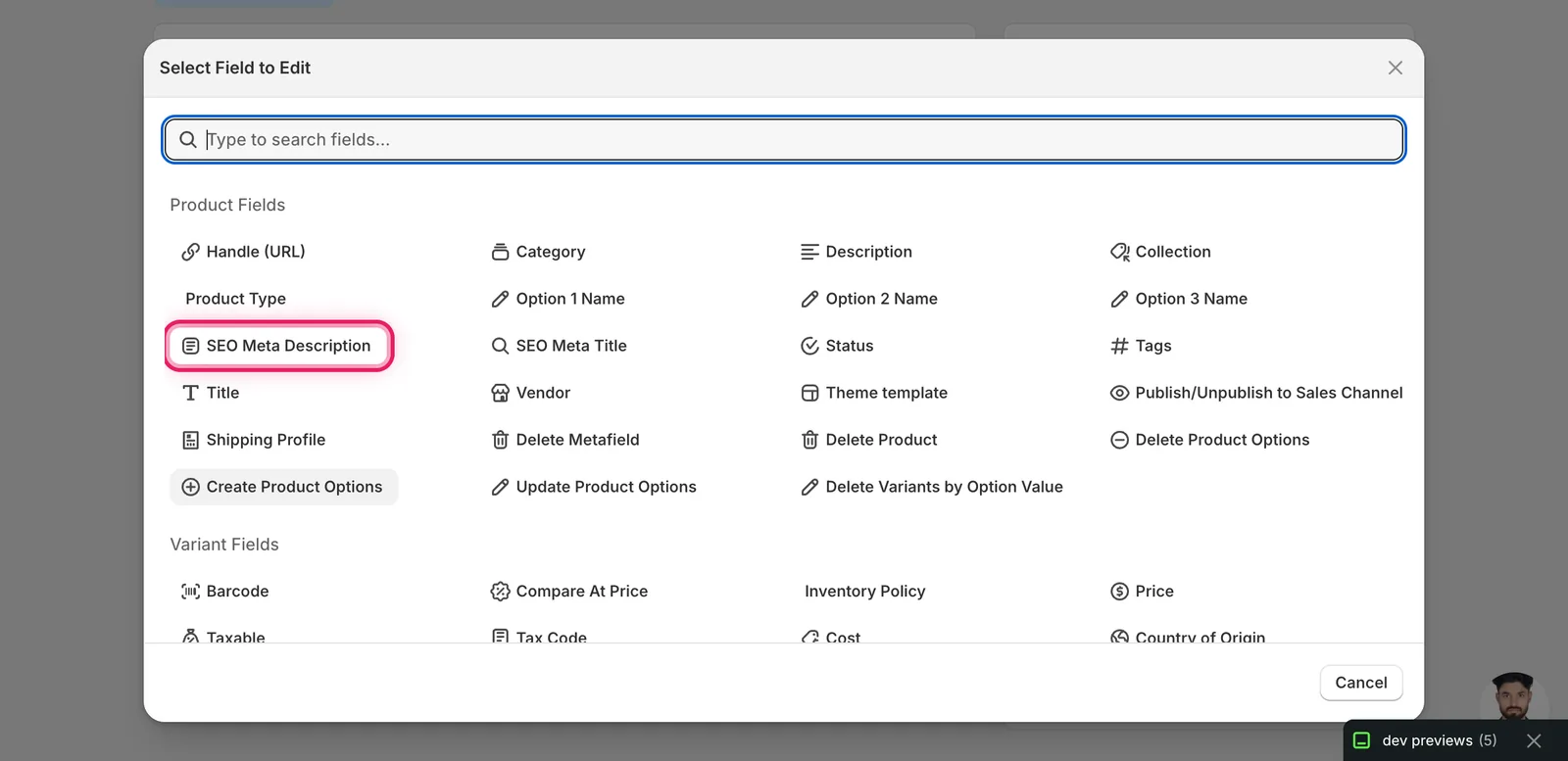The height and width of the screenshot is (761, 1568).
Task: Click the Description lines icon
Action: [809, 252]
